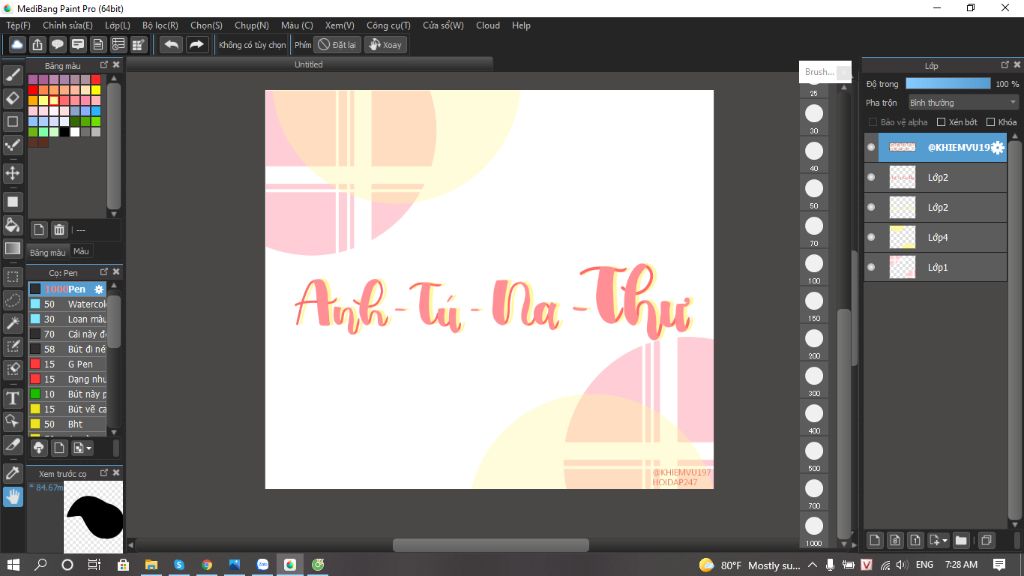Select the Lasso selection tool
Image resolution: width=1024 pixels, height=576 pixels.
[x=12, y=300]
